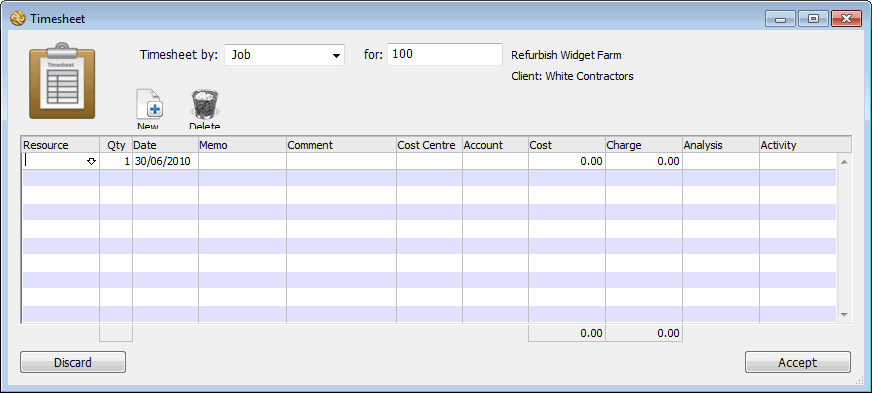Screen dimensions: 872x393
Task: Click the Resource column header
Action: click(60, 145)
